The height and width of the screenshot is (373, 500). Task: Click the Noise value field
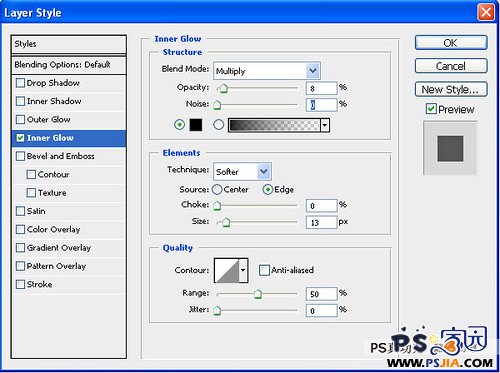321,105
